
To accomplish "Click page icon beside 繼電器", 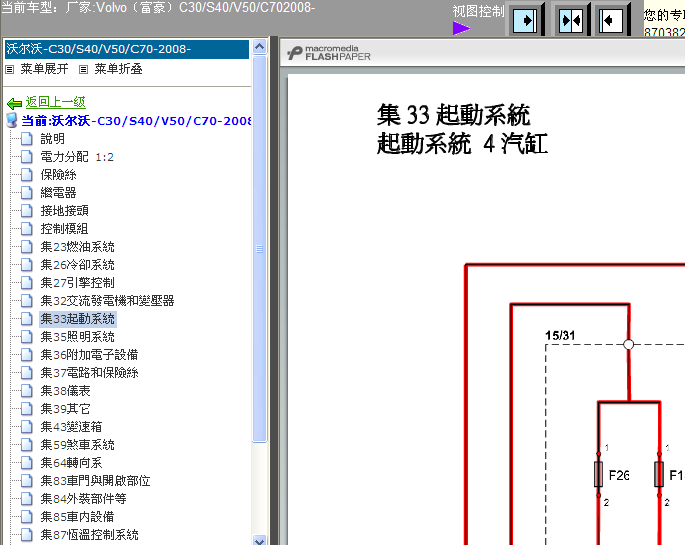I will point(27,193).
